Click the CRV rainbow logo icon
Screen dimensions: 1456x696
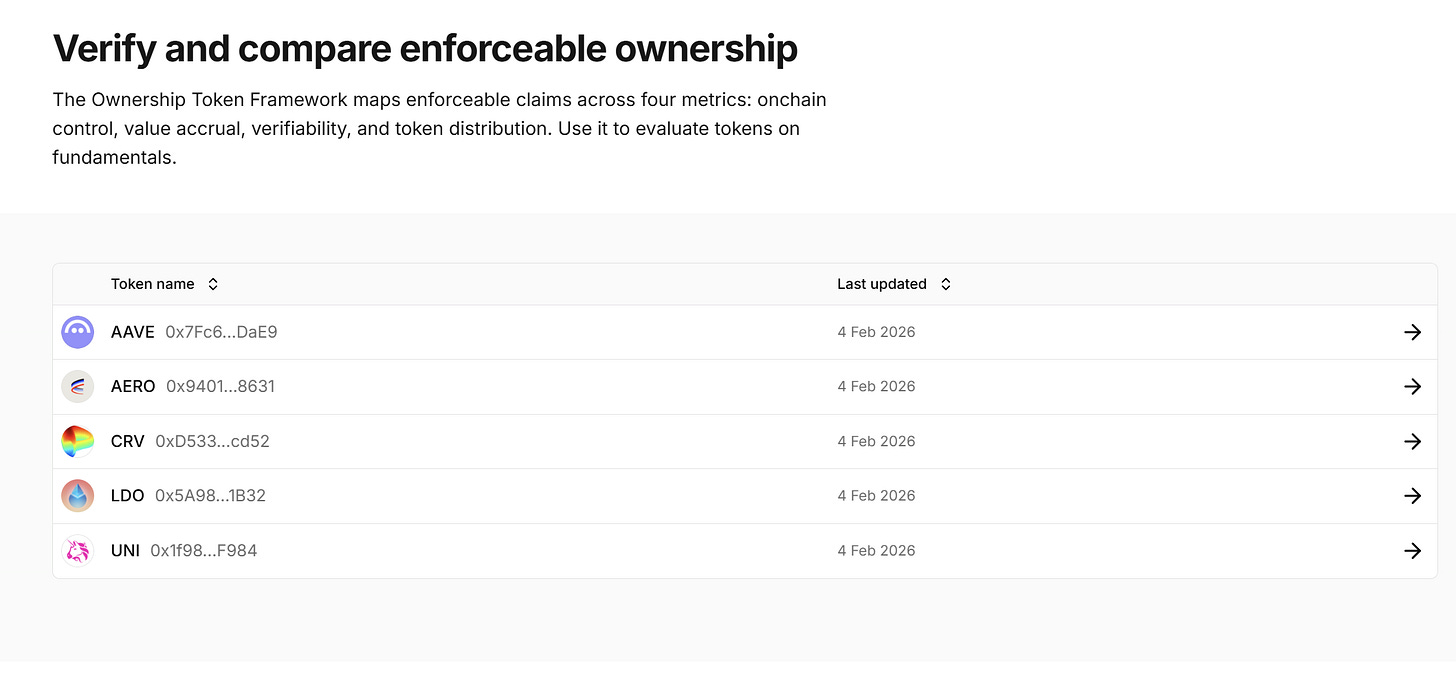(78, 441)
